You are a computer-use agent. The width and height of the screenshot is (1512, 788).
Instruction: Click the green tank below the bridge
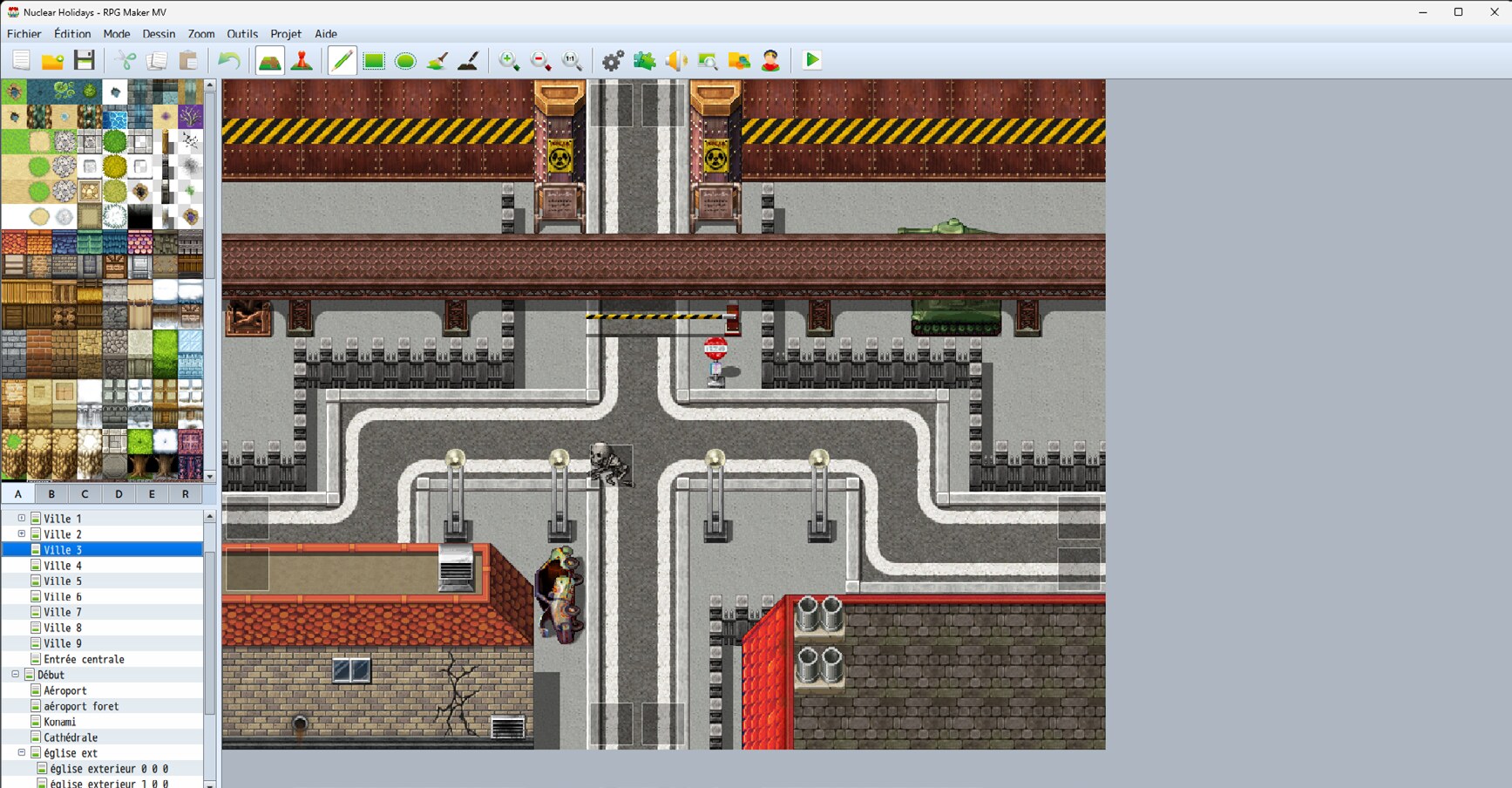(955, 317)
